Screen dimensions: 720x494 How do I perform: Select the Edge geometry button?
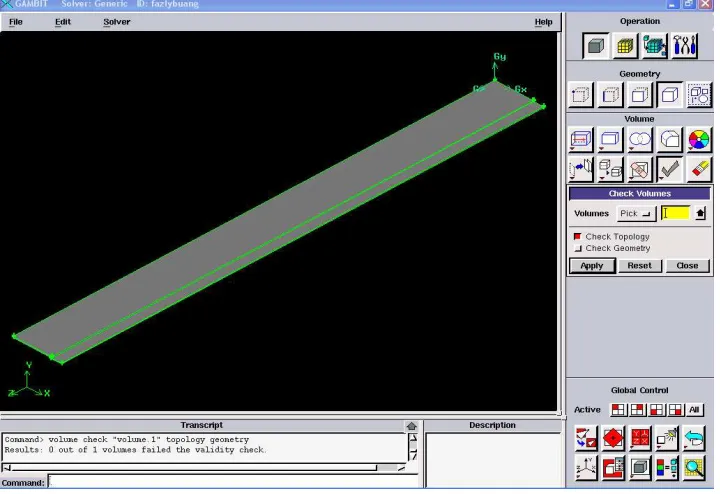[x=610, y=95]
